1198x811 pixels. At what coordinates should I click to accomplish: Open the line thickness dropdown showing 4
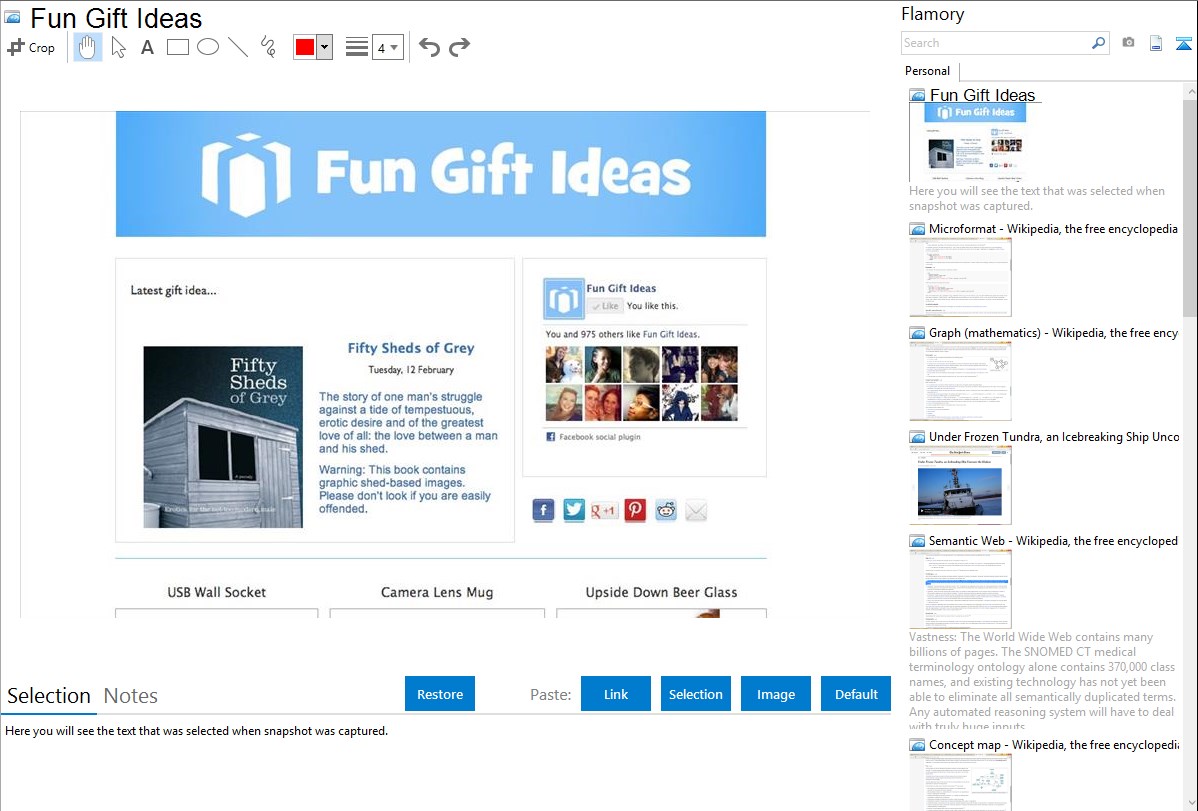coord(387,47)
